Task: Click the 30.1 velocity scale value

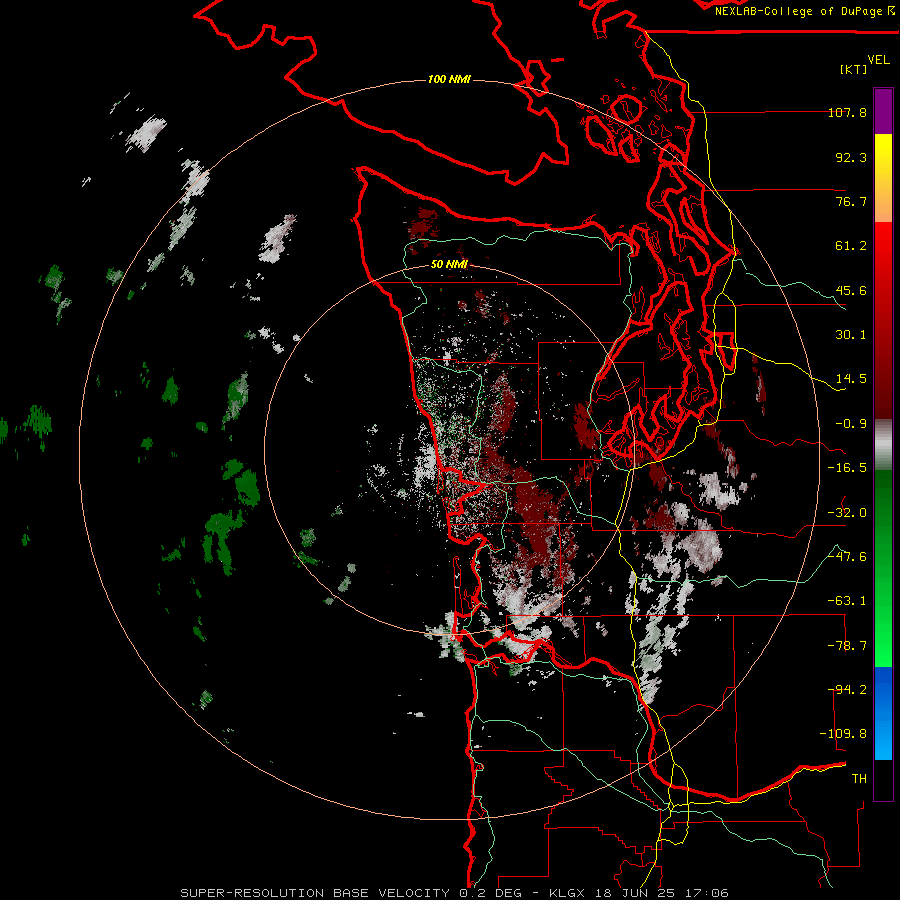Action: (x=851, y=335)
